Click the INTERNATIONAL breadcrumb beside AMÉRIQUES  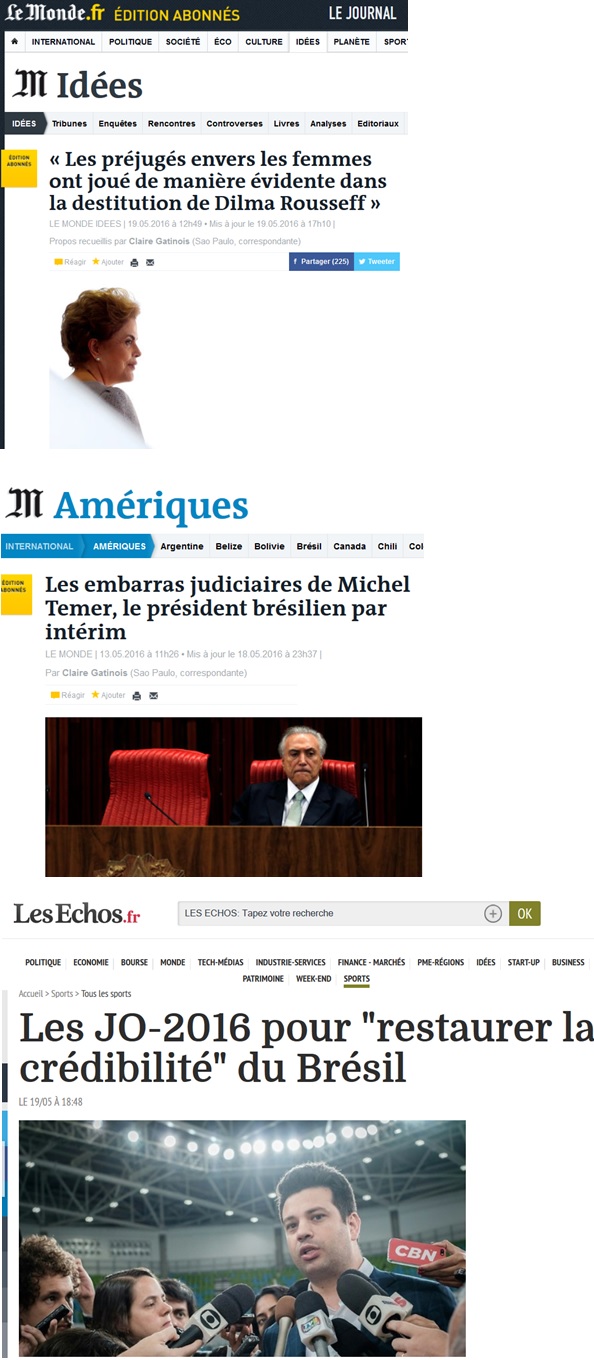click(x=39, y=546)
